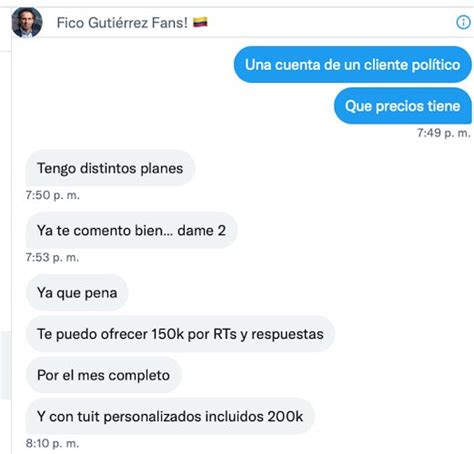
Task: Select the 'Tengo distintos planes' message bubble
Action: (110, 168)
